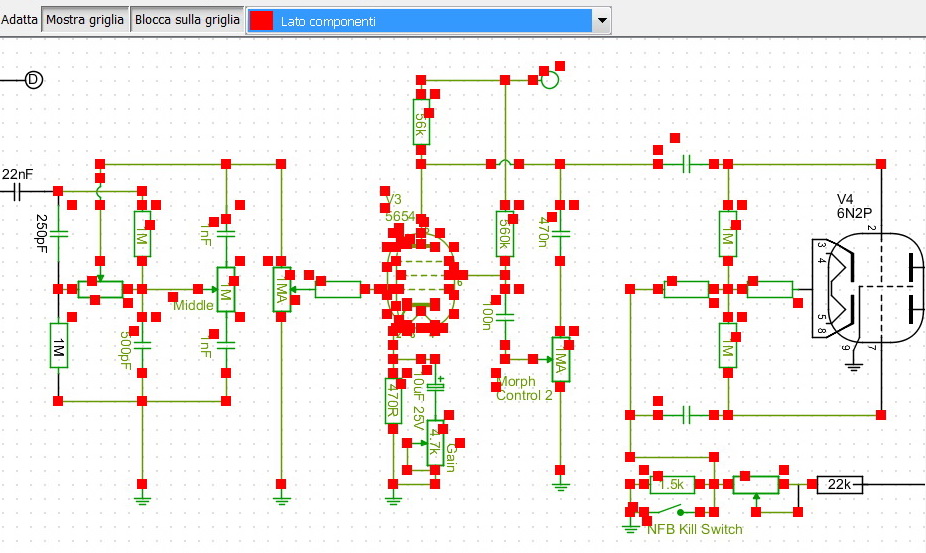Toggle Blocca sulla griglia snapping
Screen dimensions: 926x553
pos(188,20)
